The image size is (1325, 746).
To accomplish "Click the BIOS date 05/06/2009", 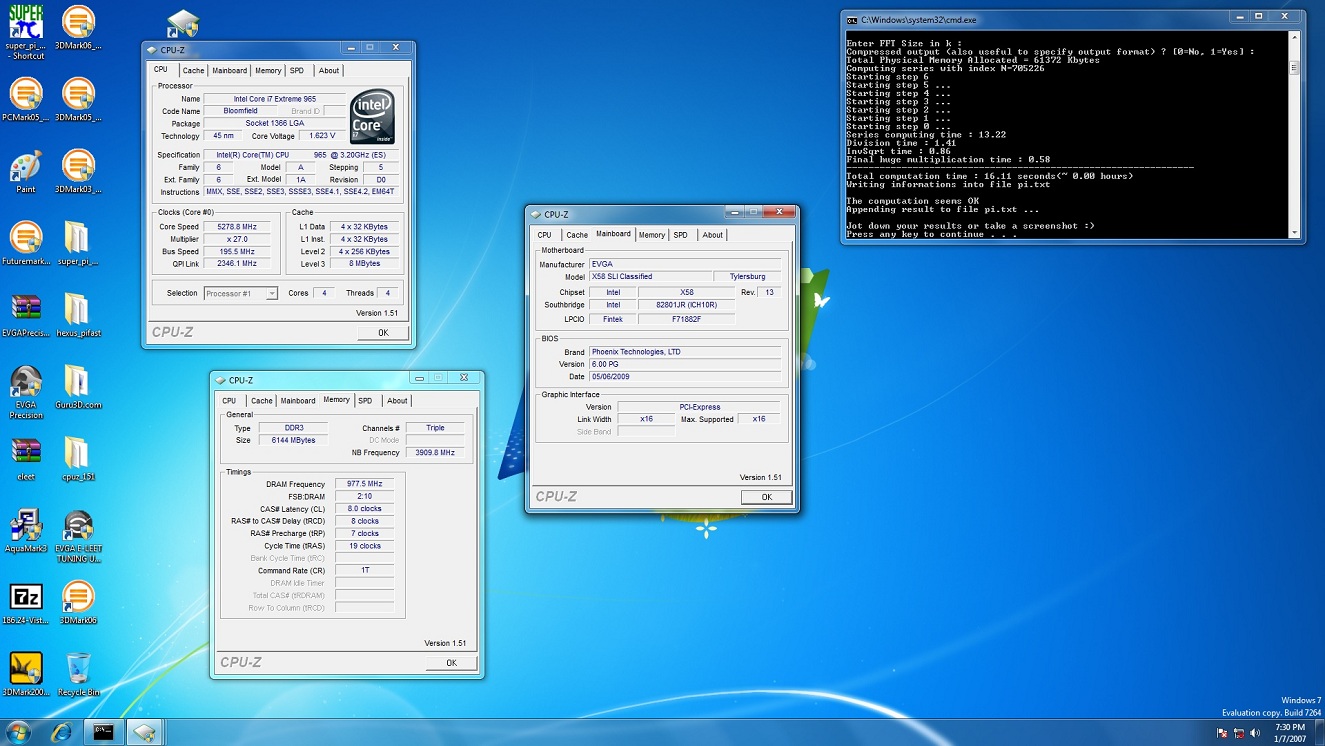I will click(x=685, y=376).
